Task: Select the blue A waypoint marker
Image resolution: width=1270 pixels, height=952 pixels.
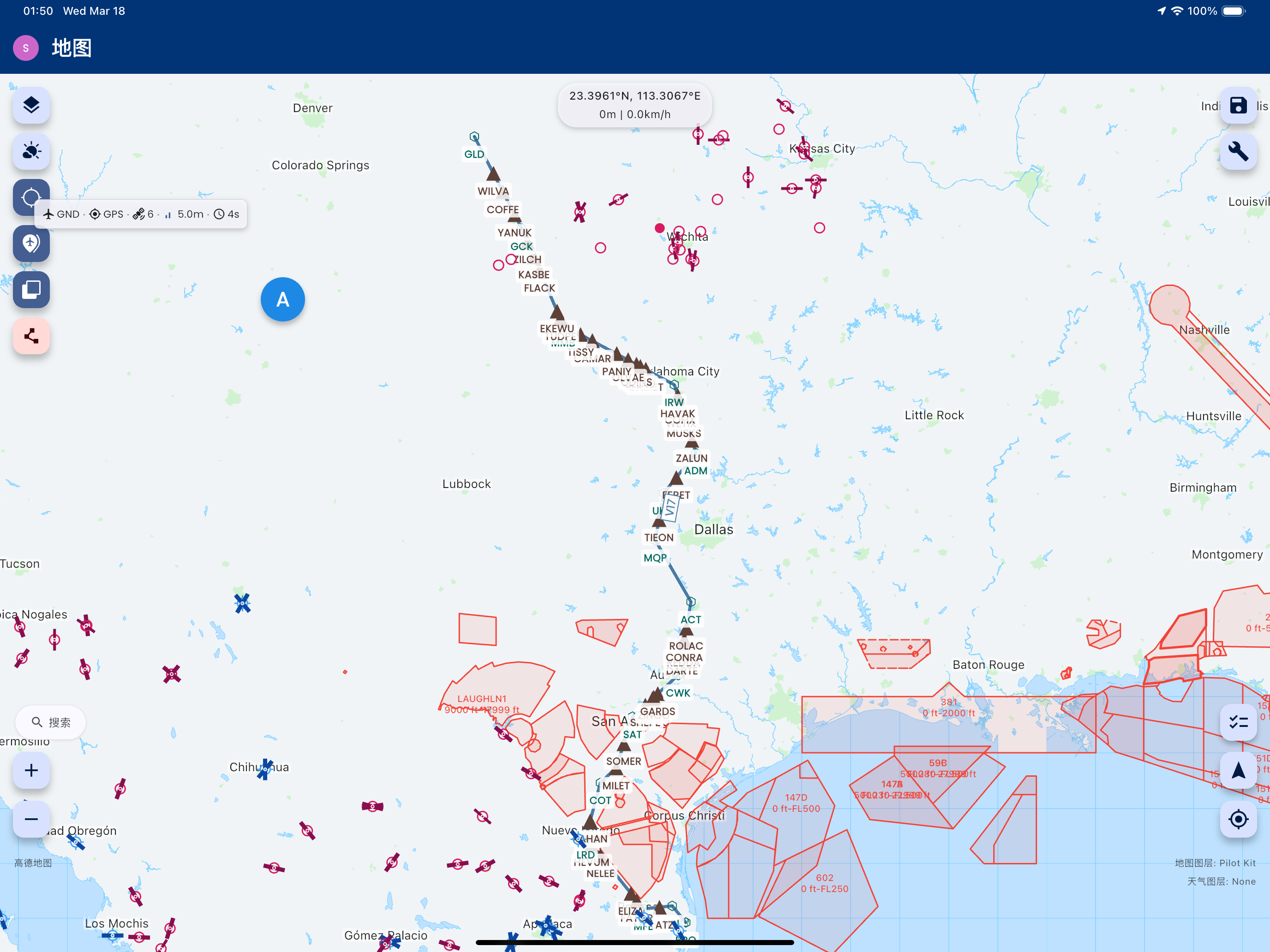Action: click(x=282, y=299)
